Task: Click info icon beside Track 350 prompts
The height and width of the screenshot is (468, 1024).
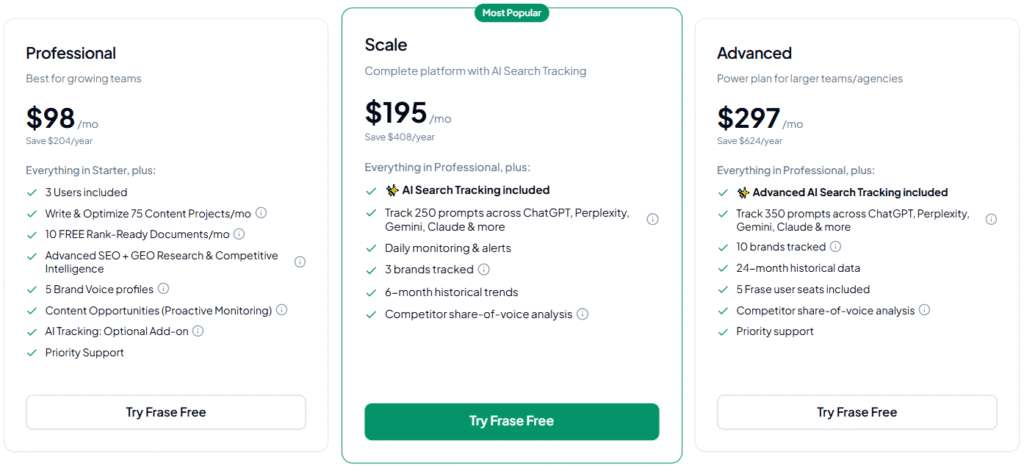Action: click(991, 220)
